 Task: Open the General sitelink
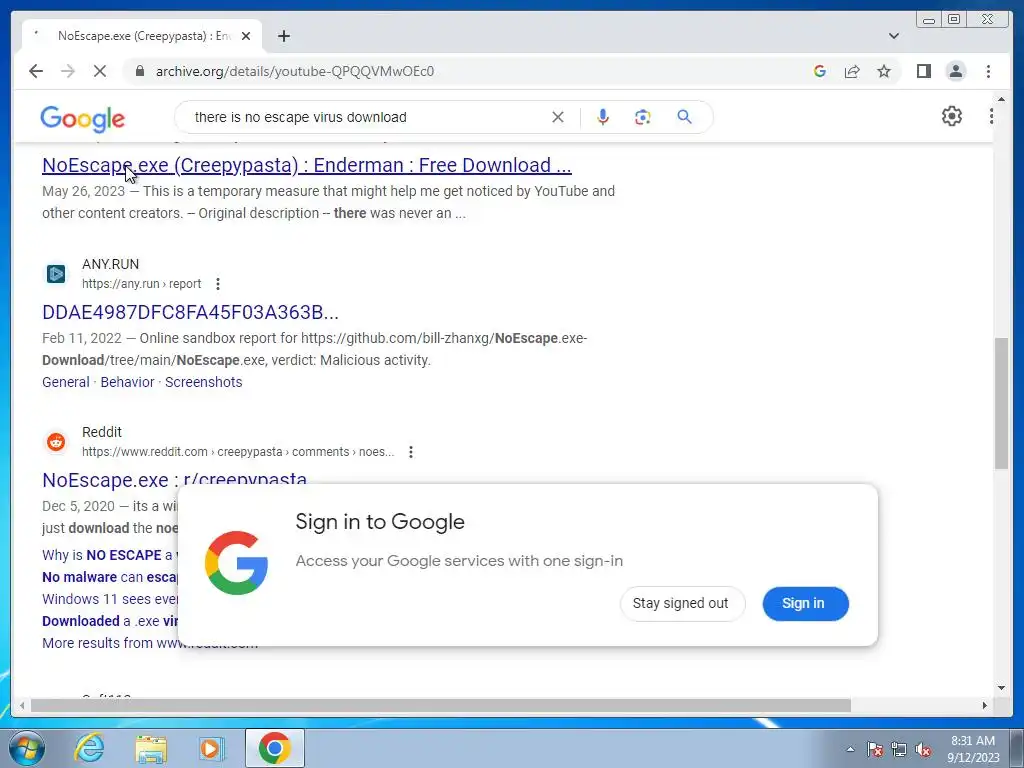point(66,382)
